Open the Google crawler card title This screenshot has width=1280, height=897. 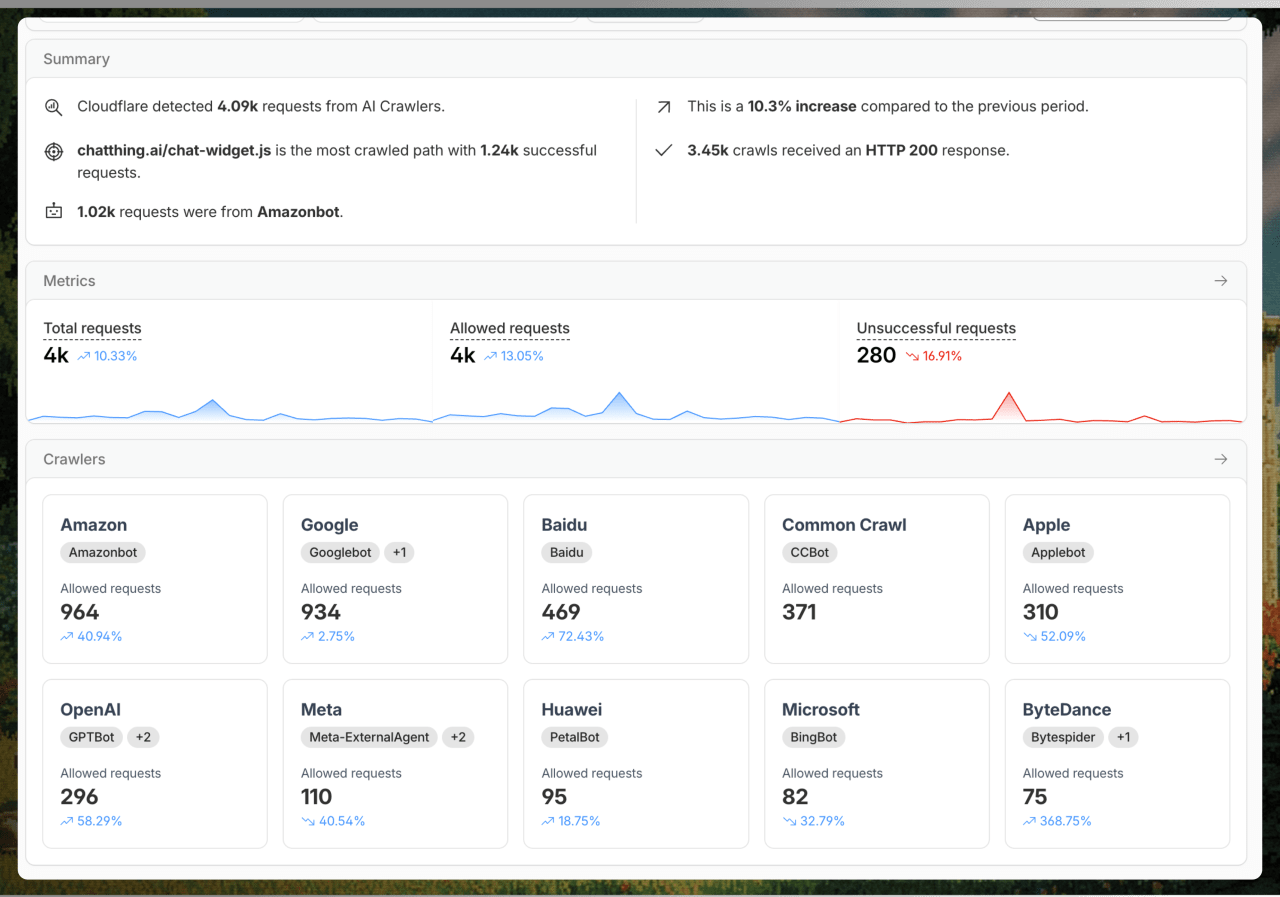[329, 525]
